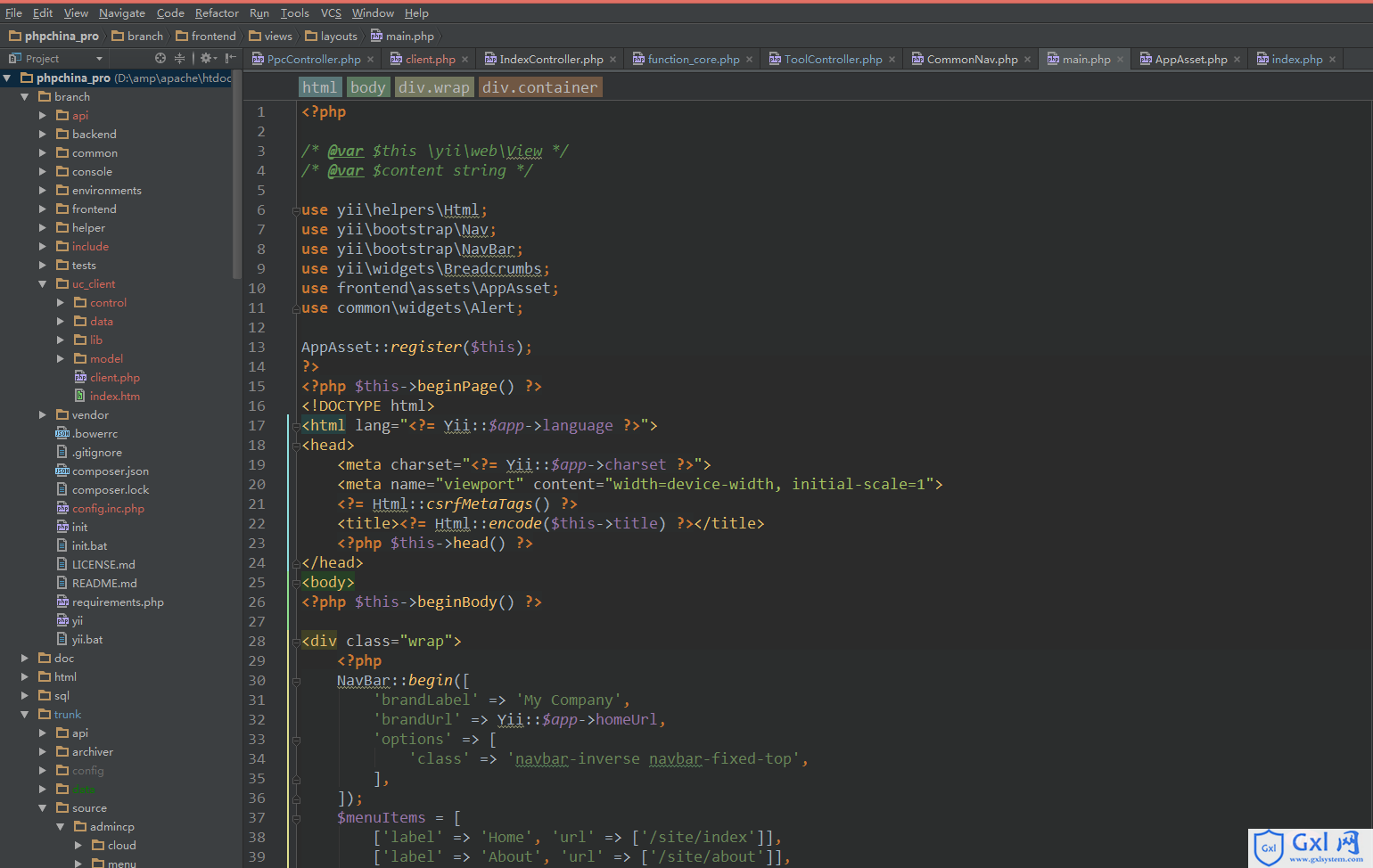The image size is (1373, 868).
Task: Close the main.php editor tab
Action: (x=1120, y=60)
